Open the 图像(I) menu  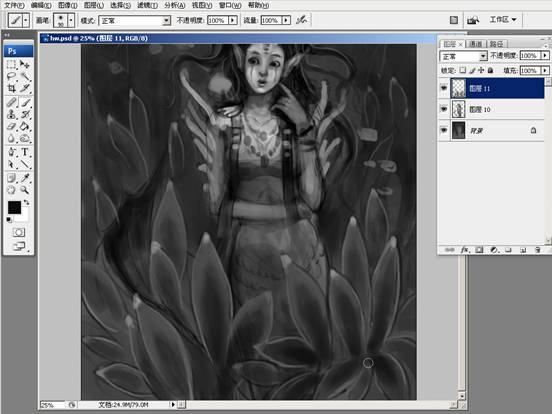click(68, 5)
